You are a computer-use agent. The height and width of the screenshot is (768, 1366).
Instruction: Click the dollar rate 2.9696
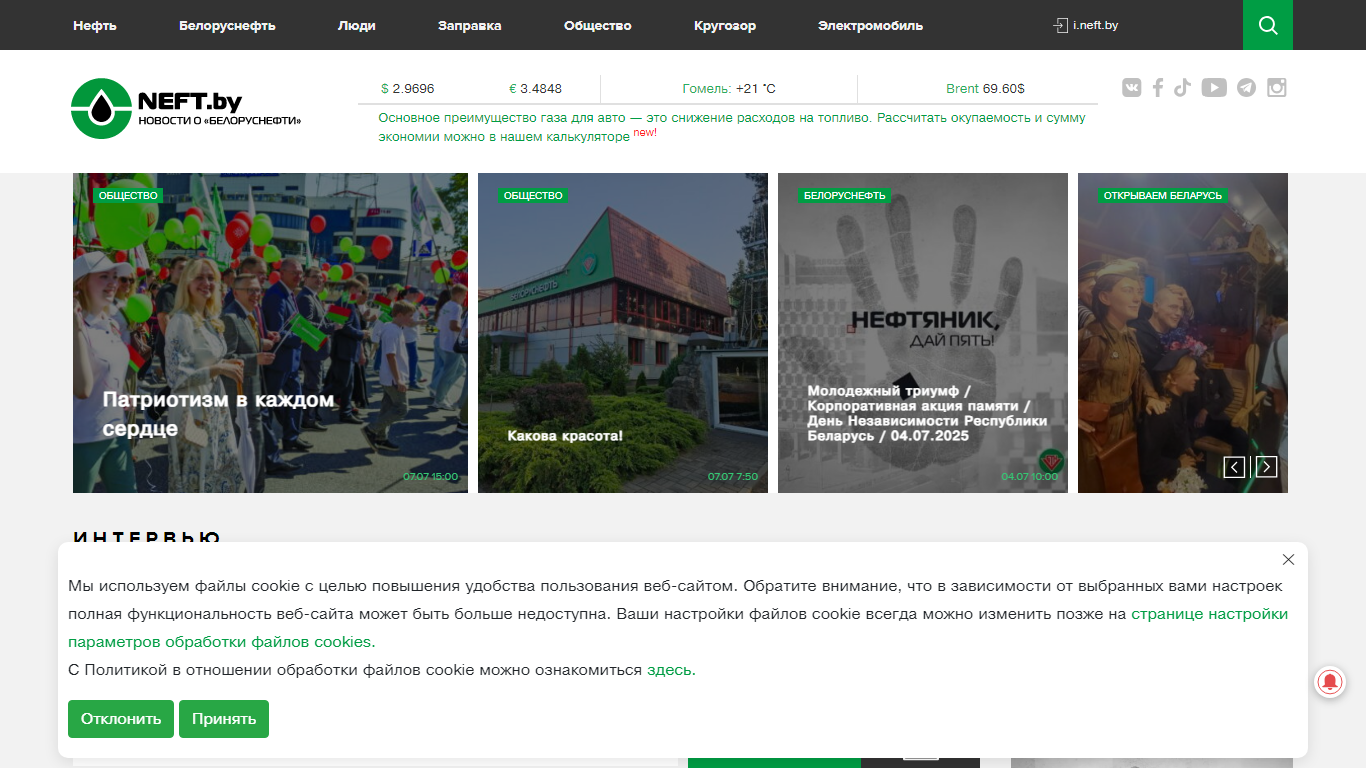[408, 88]
